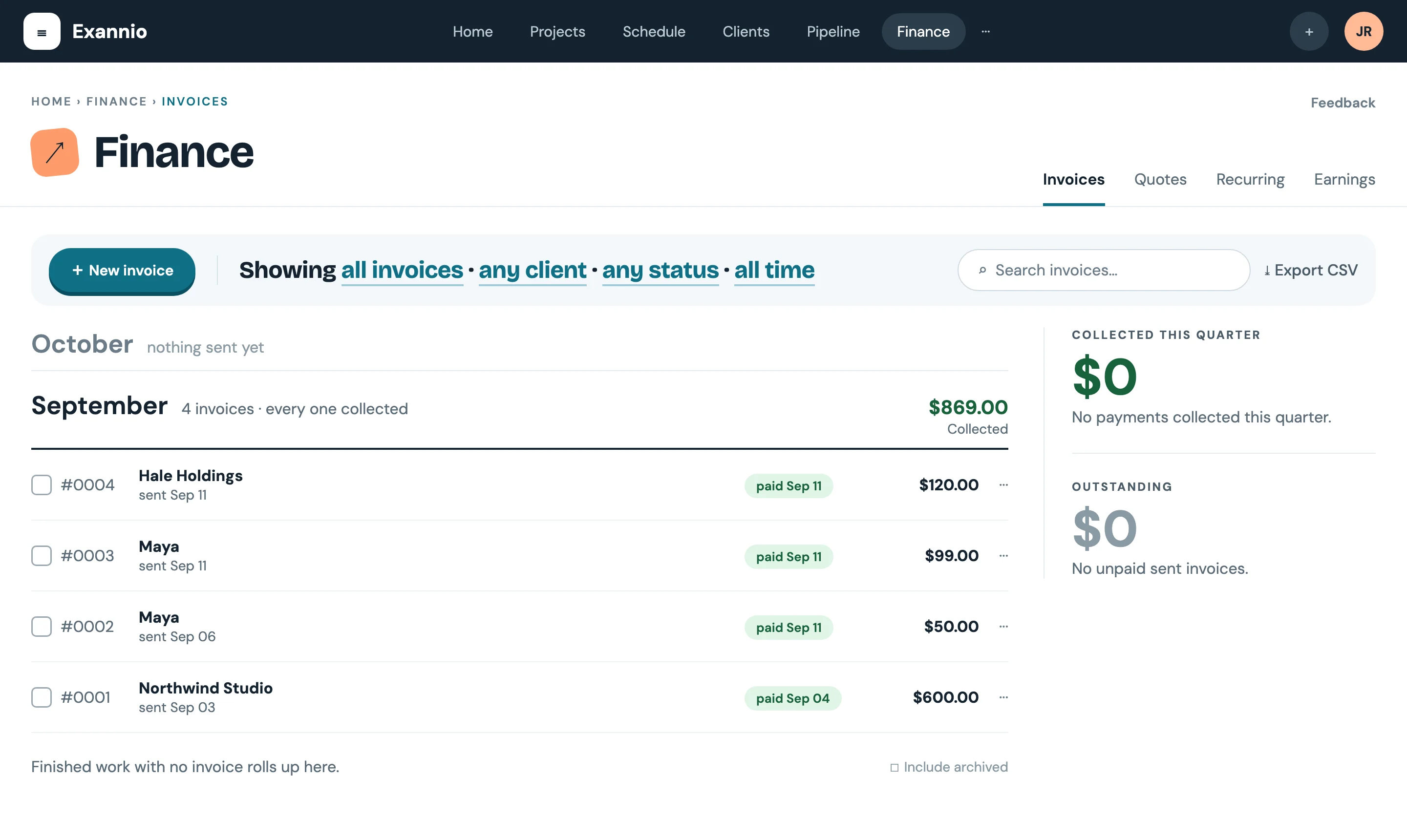Click the Finance navigation pill

[923, 32]
